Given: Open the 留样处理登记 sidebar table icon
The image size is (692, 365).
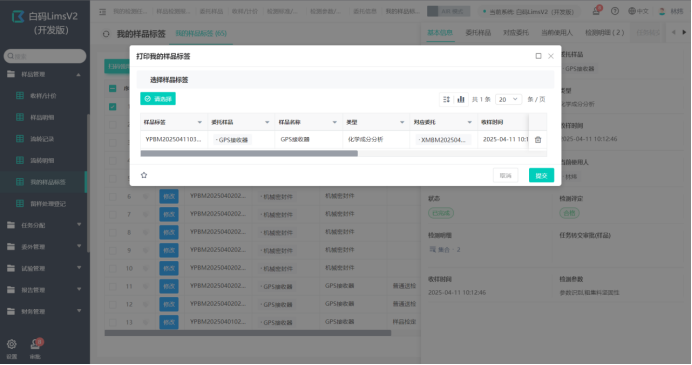Looking at the screenshot, I should coord(20,203).
